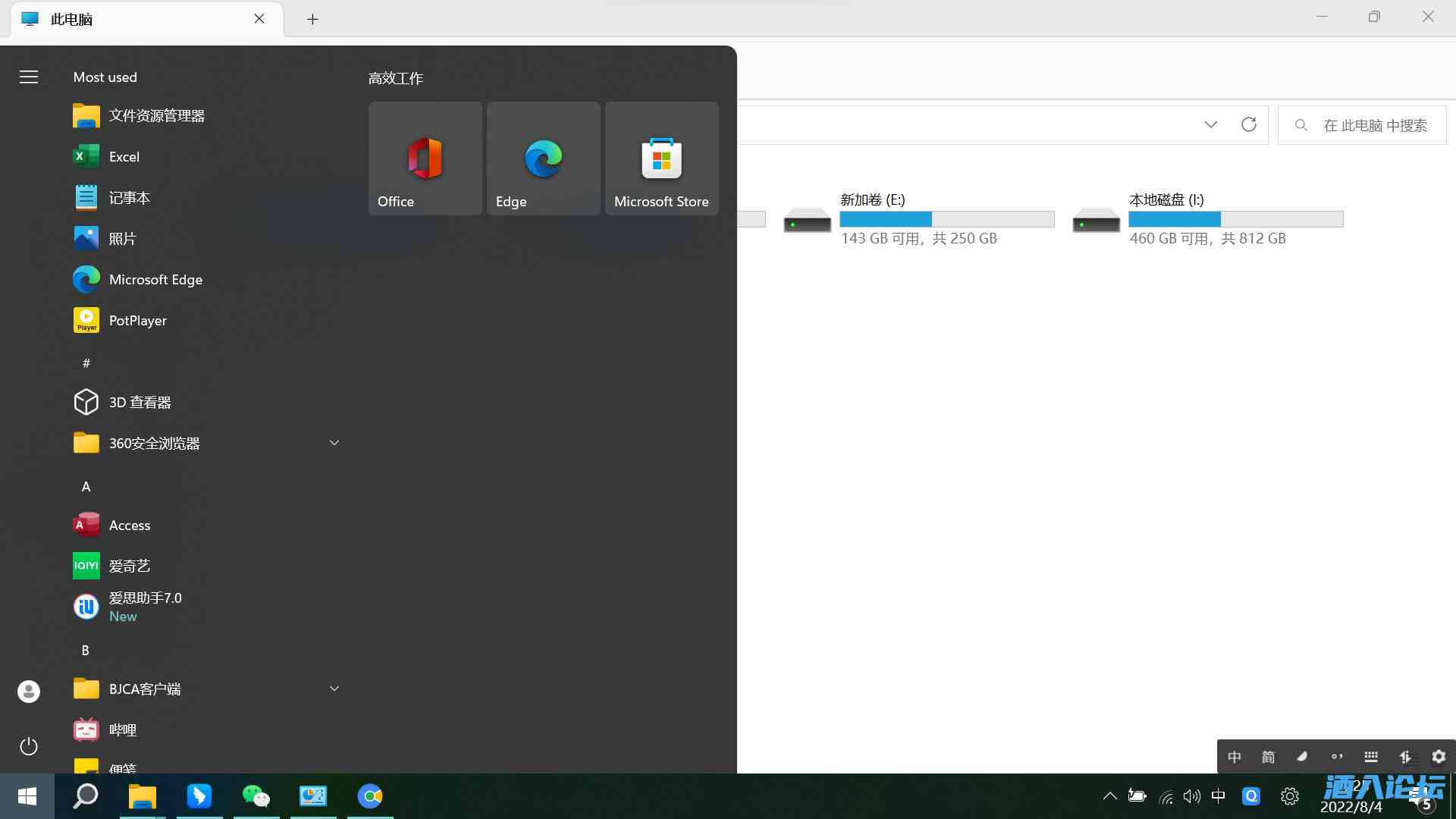Open WeChat from the taskbar
Viewport: 1456px width, 819px height.
256,796
